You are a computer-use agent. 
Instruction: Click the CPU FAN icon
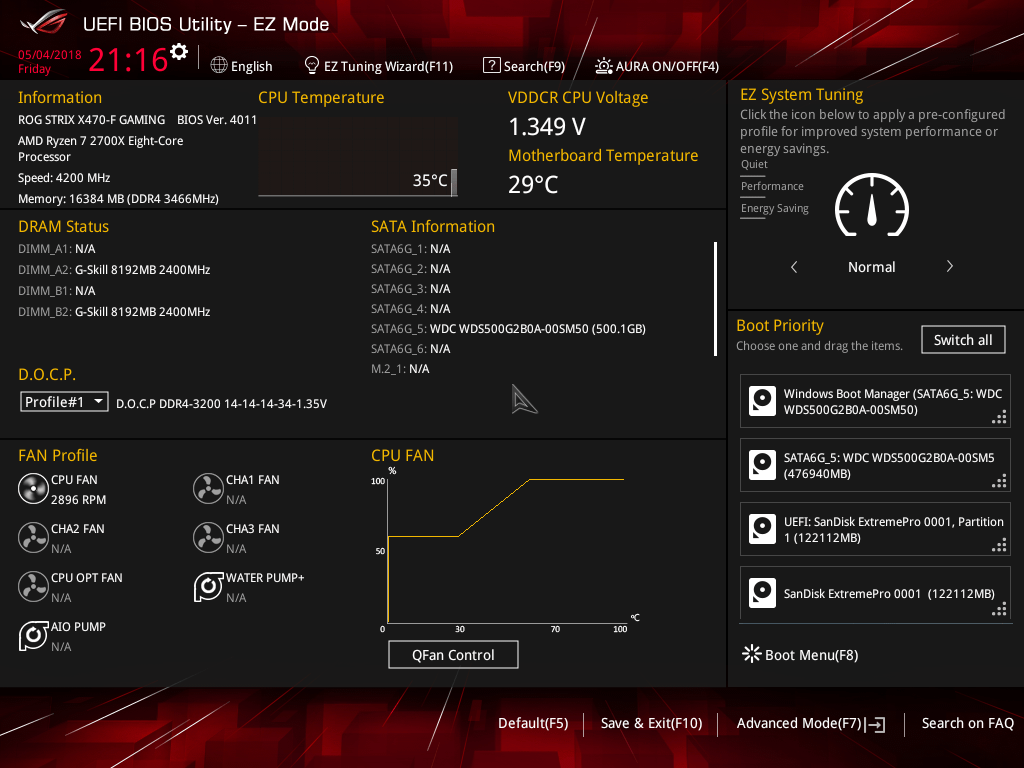coord(33,488)
